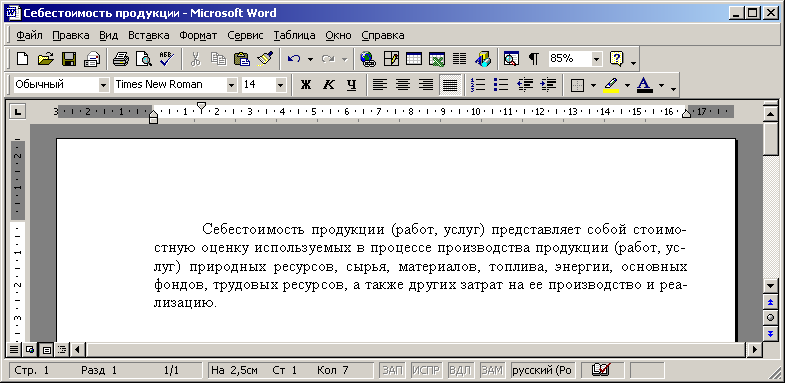
Task: Expand the Times New Roman font list
Action: click(231, 85)
